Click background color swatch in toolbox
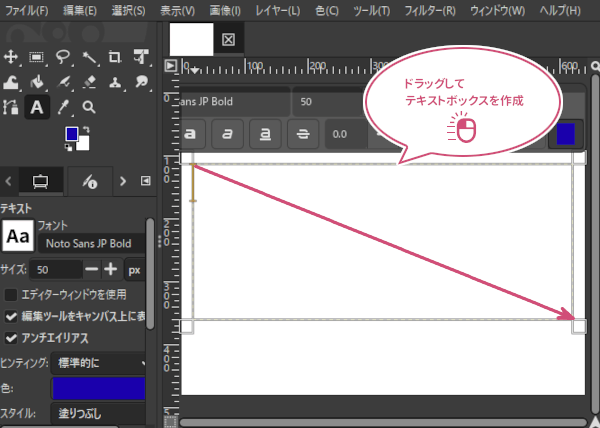Viewport: 600px width, 428px height. 83,144
